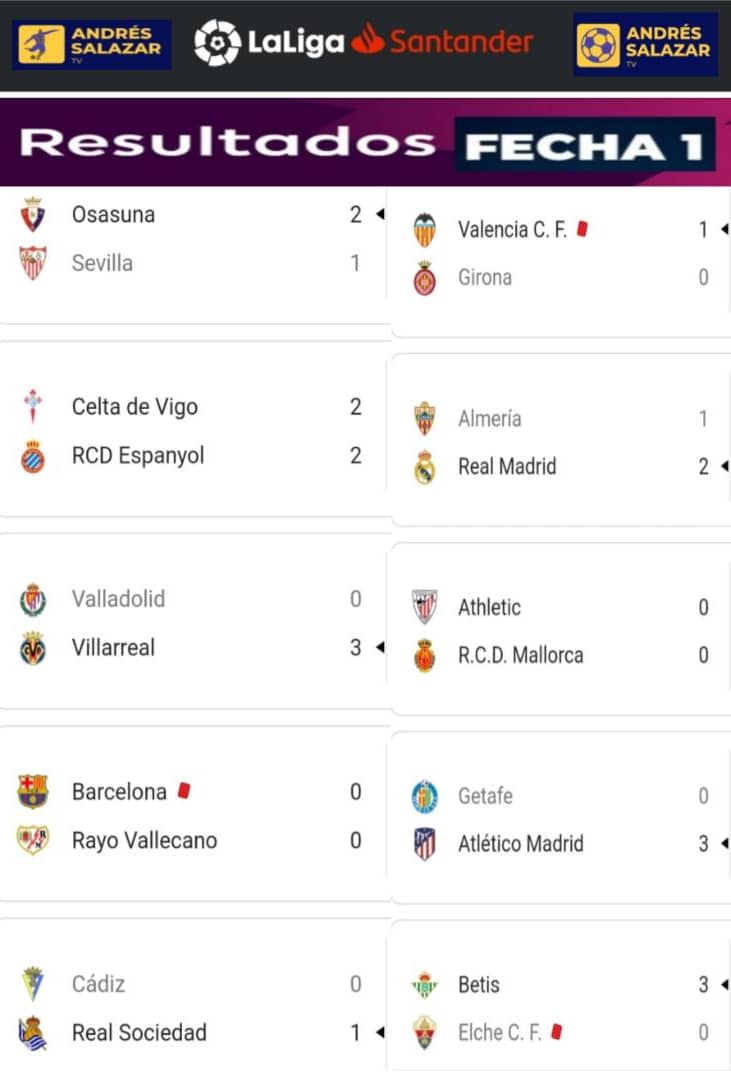Select the Resultados heading
Image resolution: width=731 pixels, height=1080 pixels.
(x=228, y=143)
